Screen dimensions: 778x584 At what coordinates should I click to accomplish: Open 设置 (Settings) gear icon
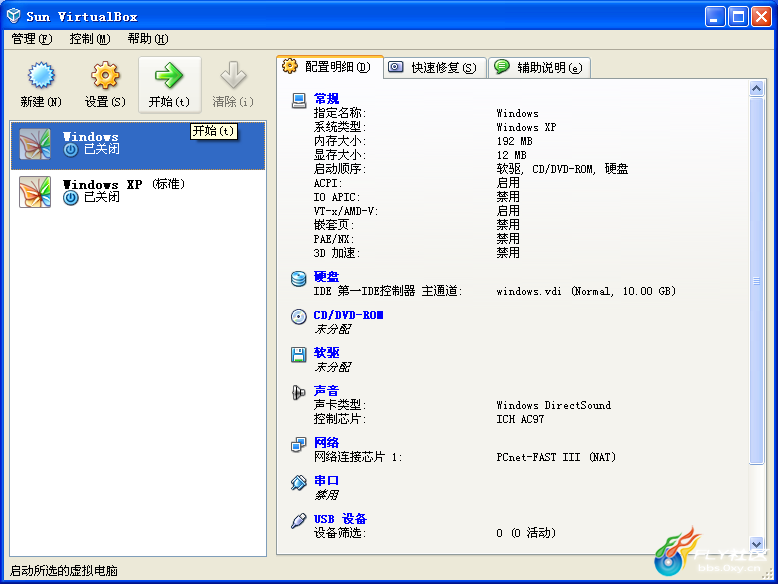pos(105,75)
